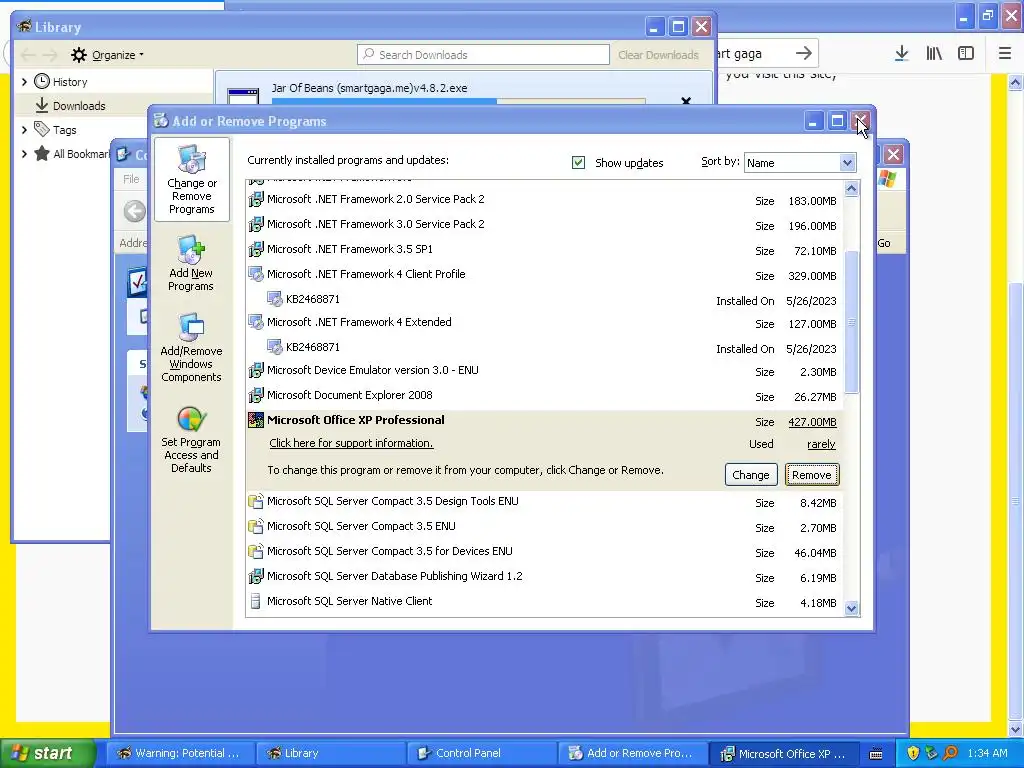
Task: Open browser hamburger menu icon
Action: (x=1005, y=54)
